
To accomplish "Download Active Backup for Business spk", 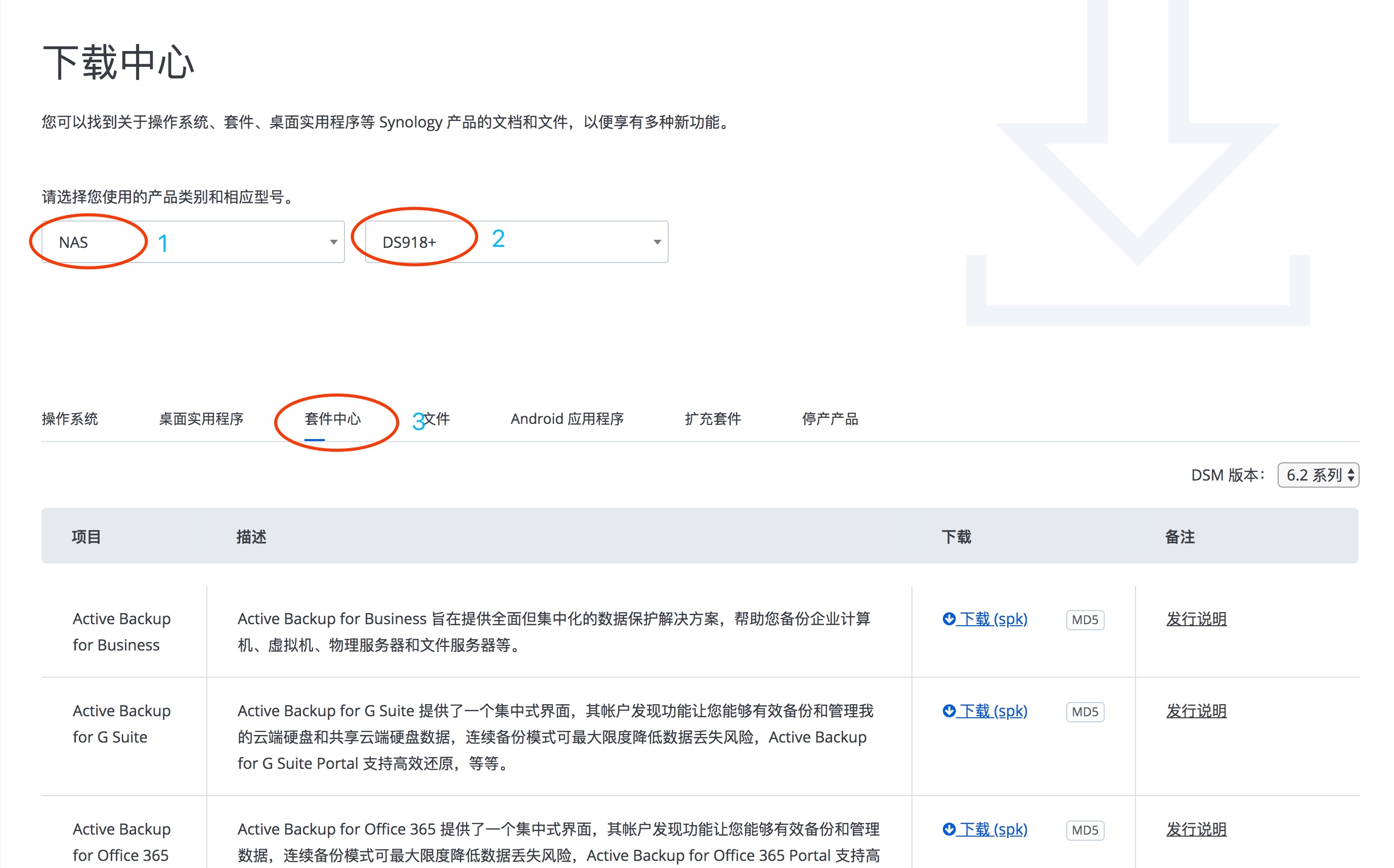I will click(x=985, y=619).
